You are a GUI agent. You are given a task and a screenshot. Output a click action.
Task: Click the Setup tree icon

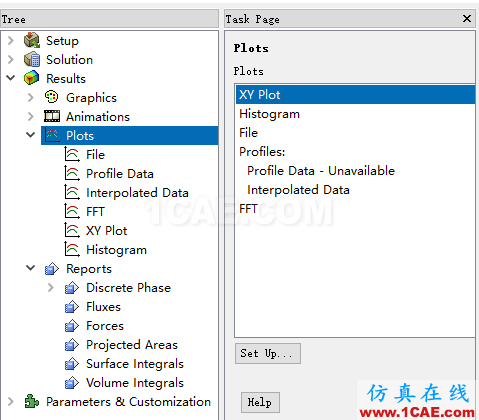pos(32,40)
